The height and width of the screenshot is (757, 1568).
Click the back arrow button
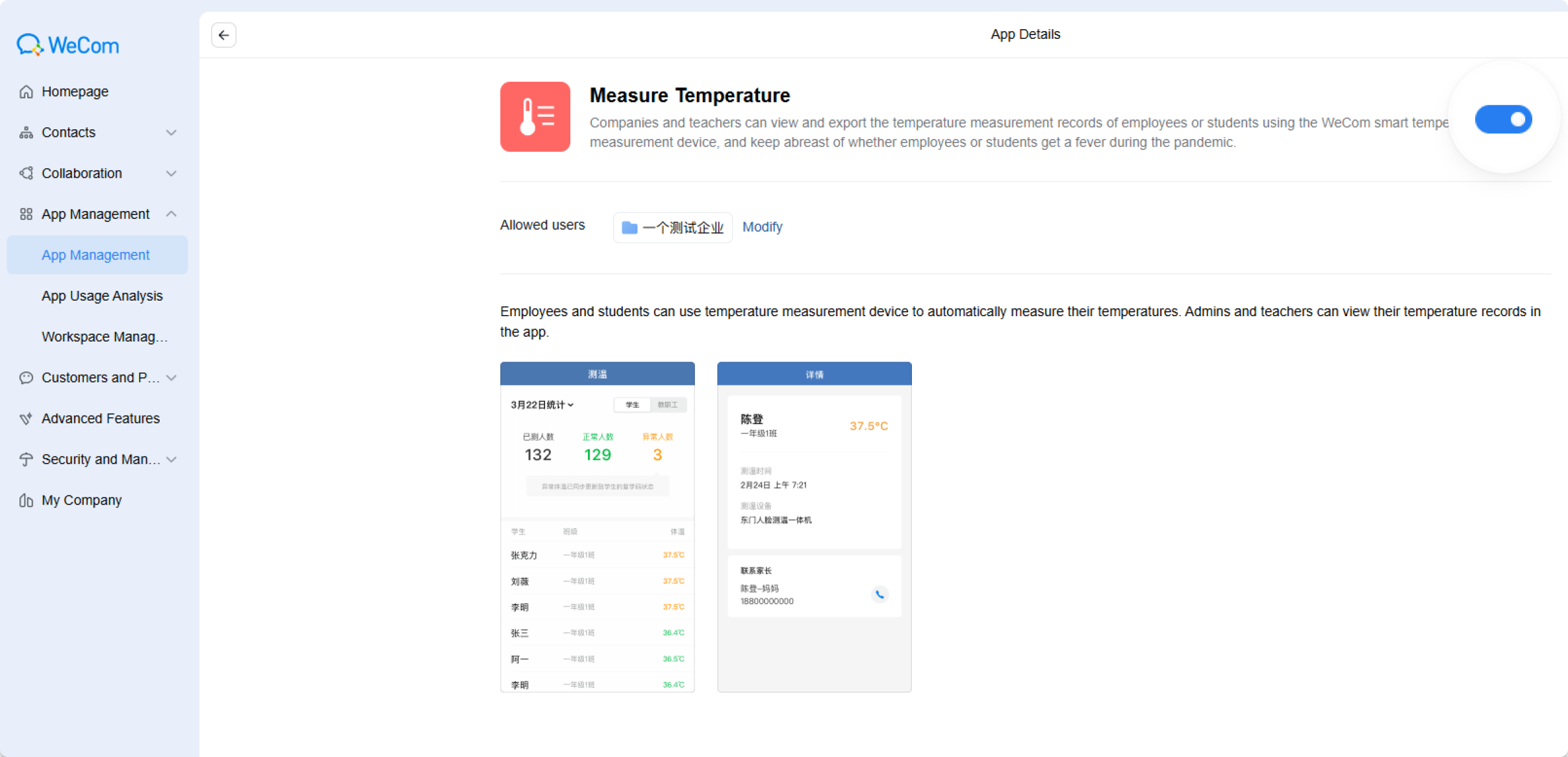point(223,35)
